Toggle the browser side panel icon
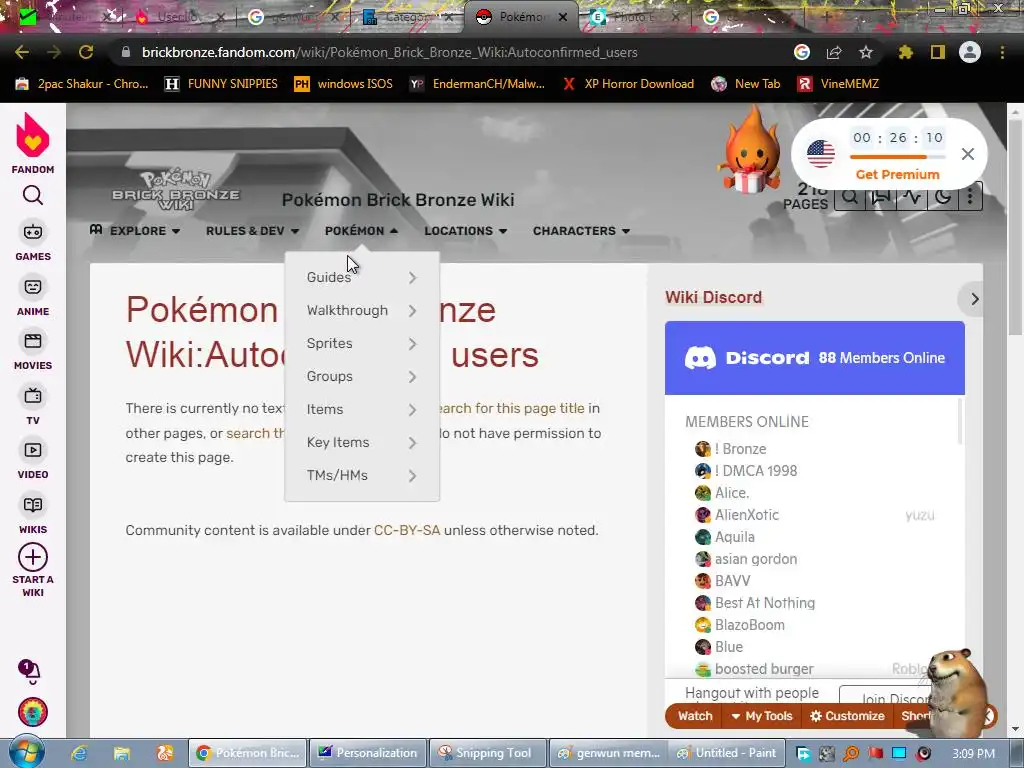This screenshot has height=768, width=1024. click(x=938, y=52)
